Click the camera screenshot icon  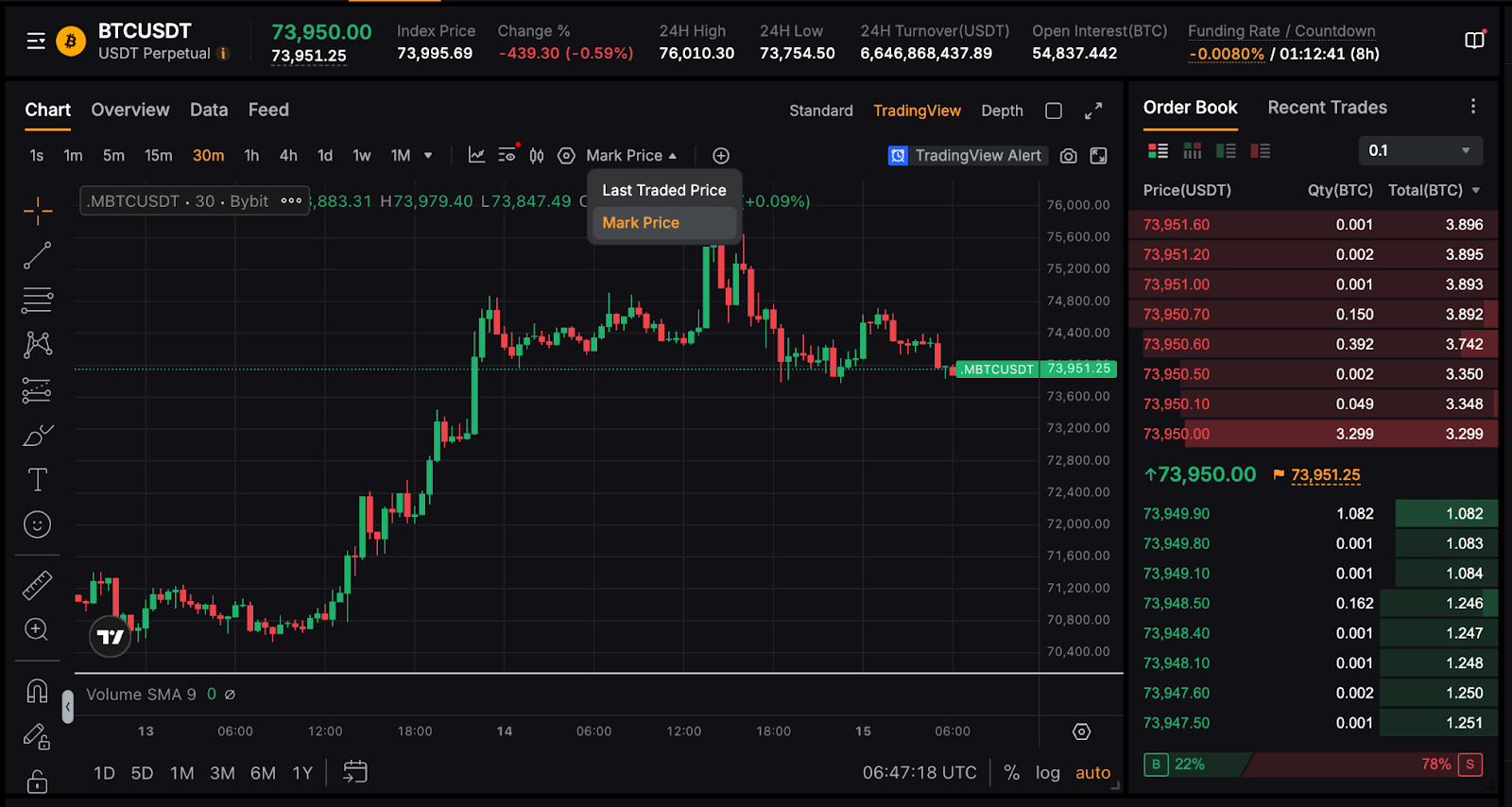tap(1068, 156)
